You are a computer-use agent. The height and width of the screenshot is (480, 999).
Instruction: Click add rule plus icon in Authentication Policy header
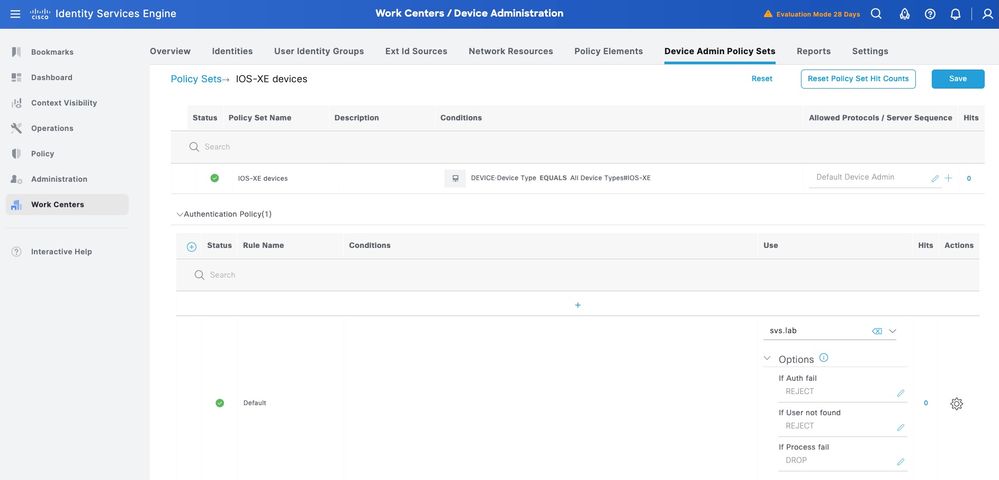(192, 246)
